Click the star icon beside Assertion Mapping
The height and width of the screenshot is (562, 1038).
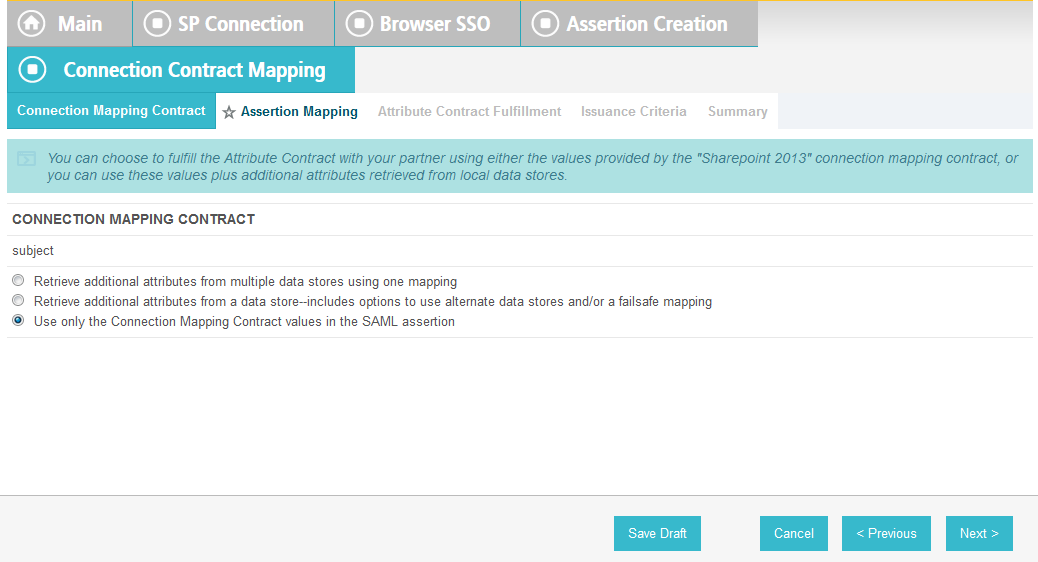pyautogui.click(x=229, y=112)
